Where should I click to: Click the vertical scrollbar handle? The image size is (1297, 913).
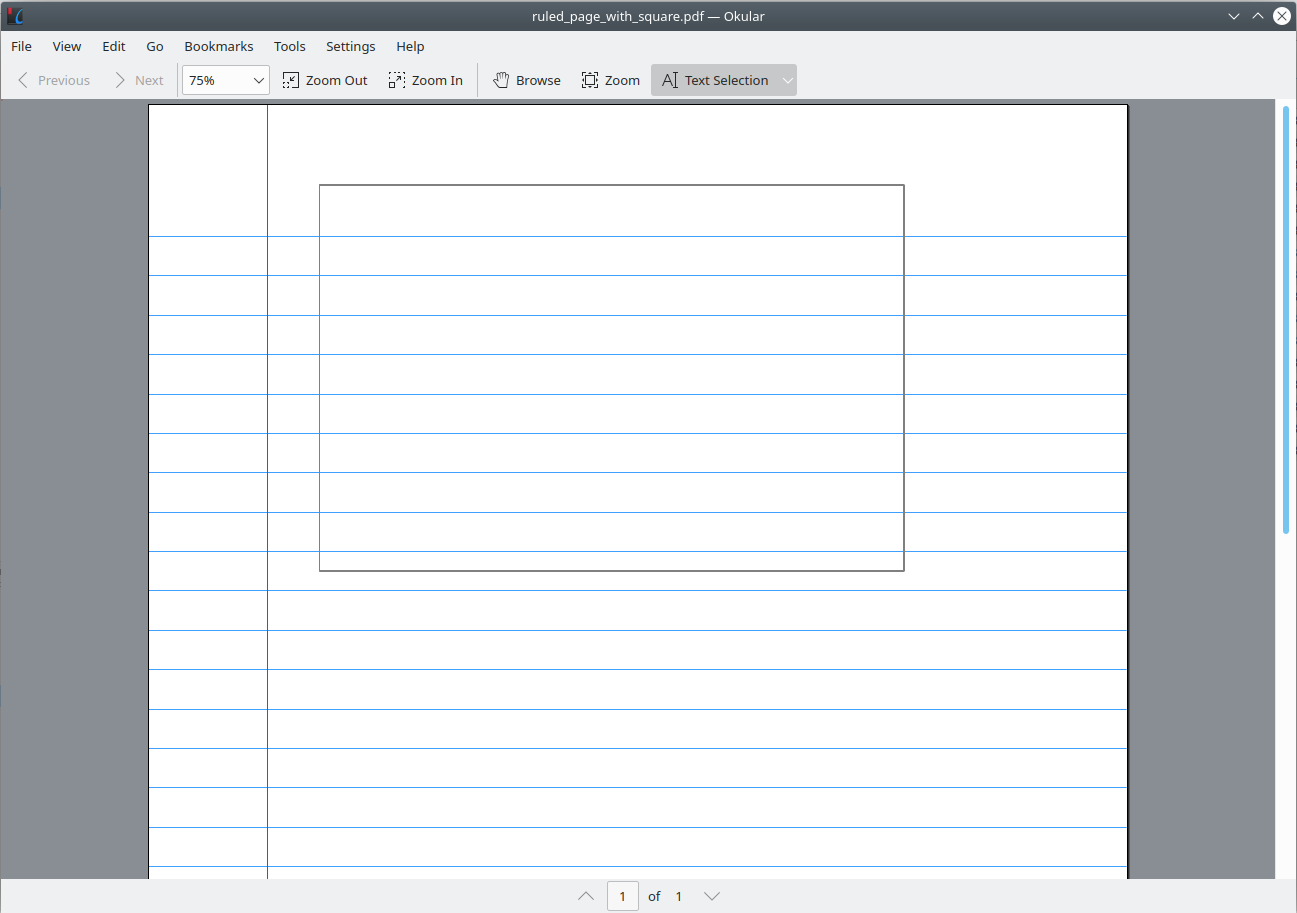(x=1286, y=320)
